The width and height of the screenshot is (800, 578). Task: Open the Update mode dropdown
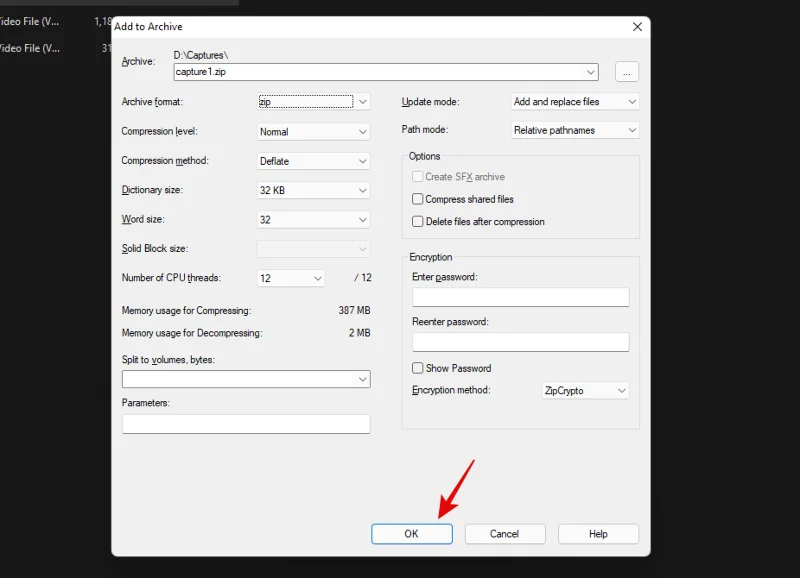631,101
